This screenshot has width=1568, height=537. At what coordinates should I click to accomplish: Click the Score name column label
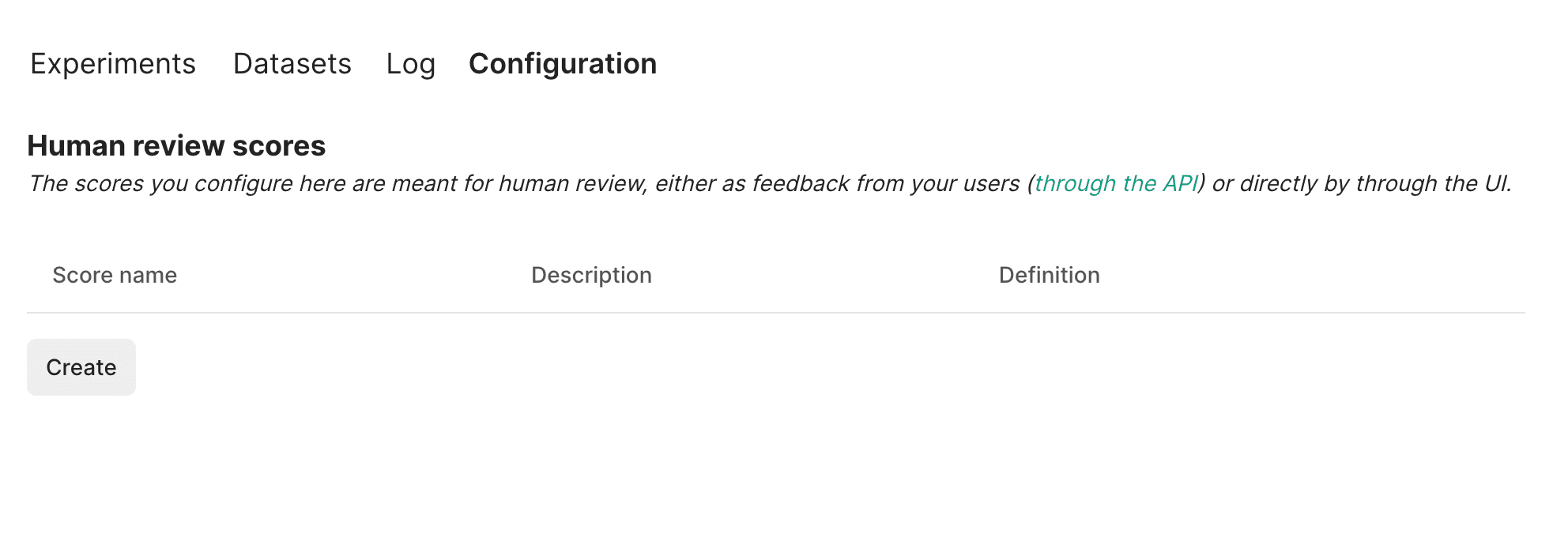[114, 275]
